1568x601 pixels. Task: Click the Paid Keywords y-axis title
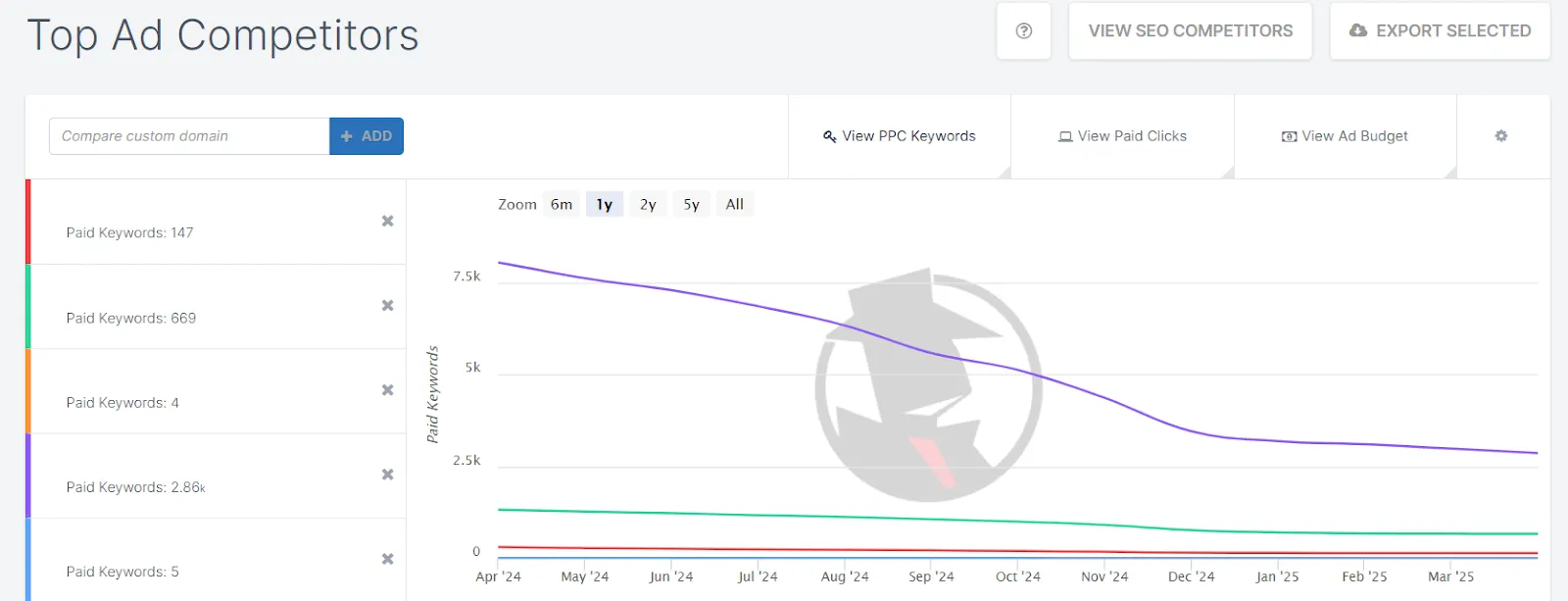coord(432,394)
